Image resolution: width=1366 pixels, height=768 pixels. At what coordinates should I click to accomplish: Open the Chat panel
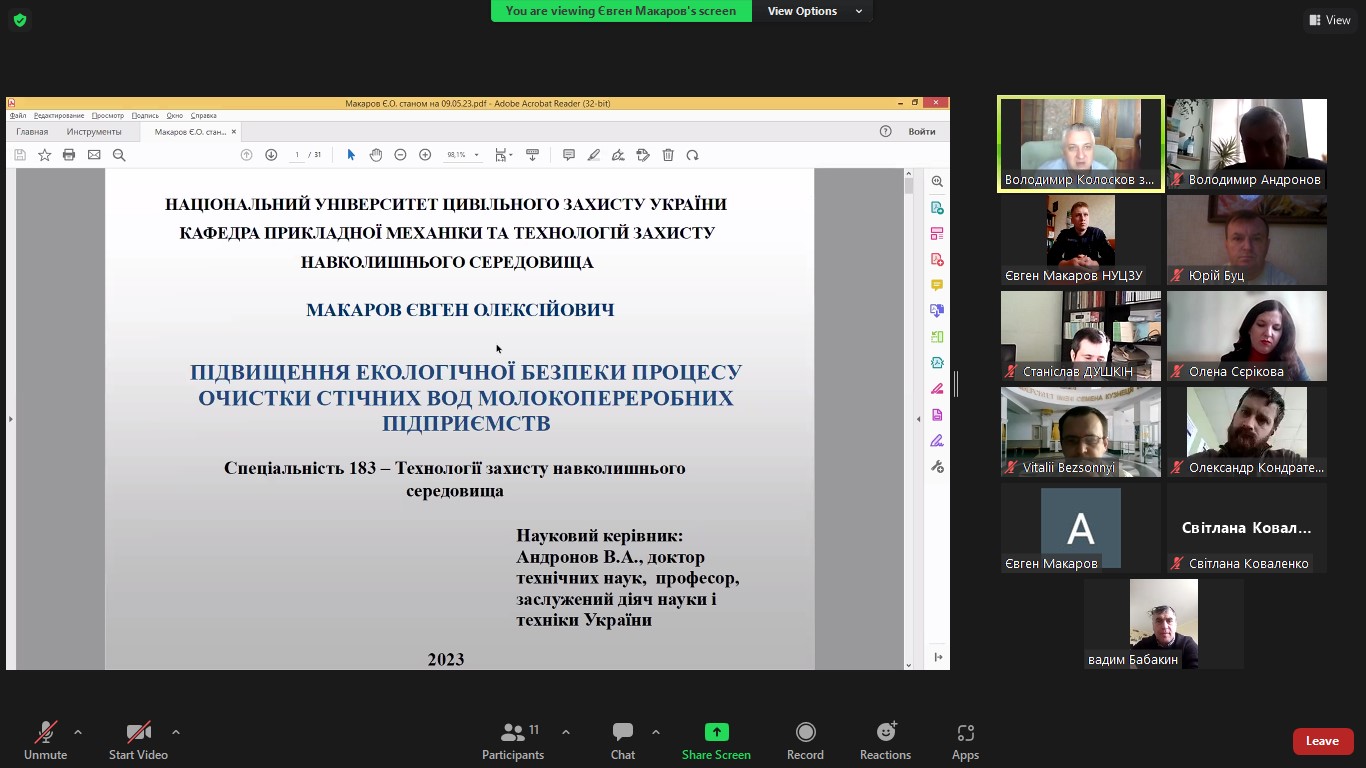[622, 741]
